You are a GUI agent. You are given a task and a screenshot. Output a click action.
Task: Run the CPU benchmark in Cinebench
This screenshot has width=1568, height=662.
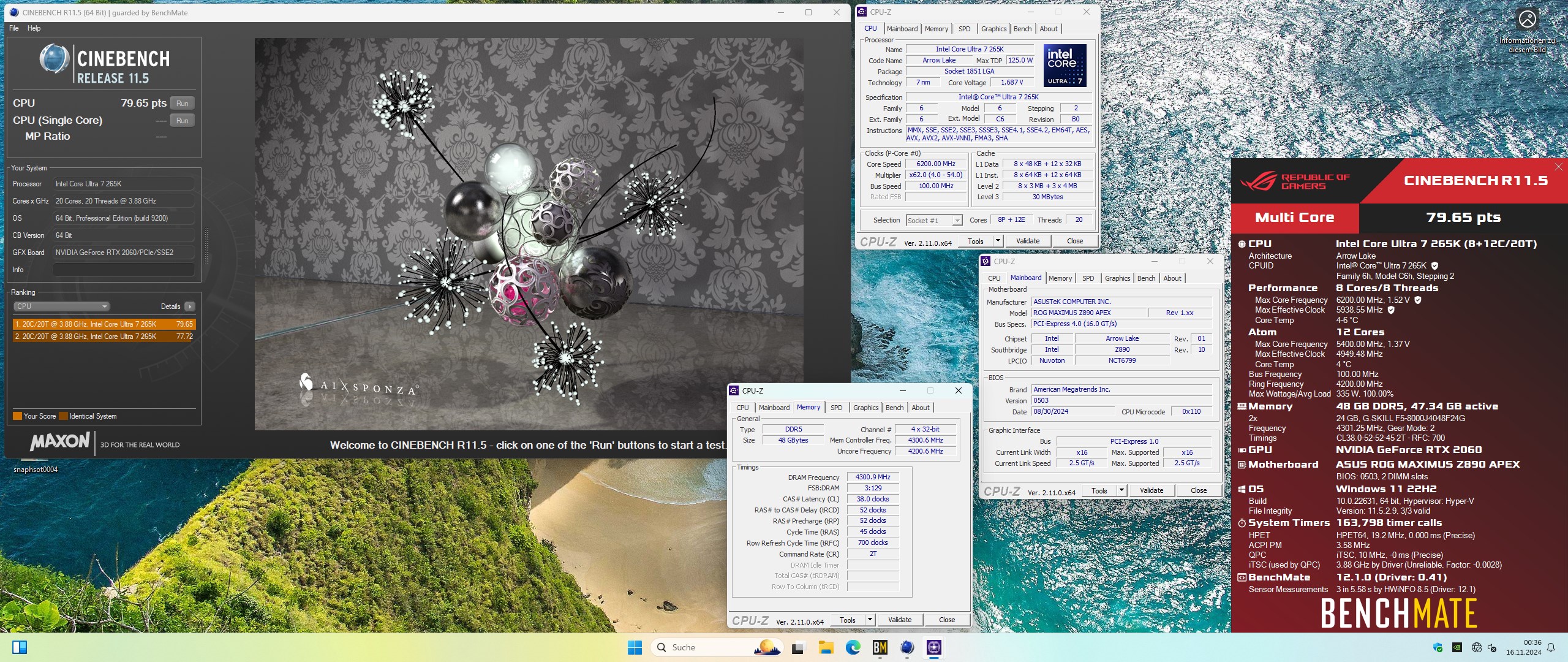(182, 104)
